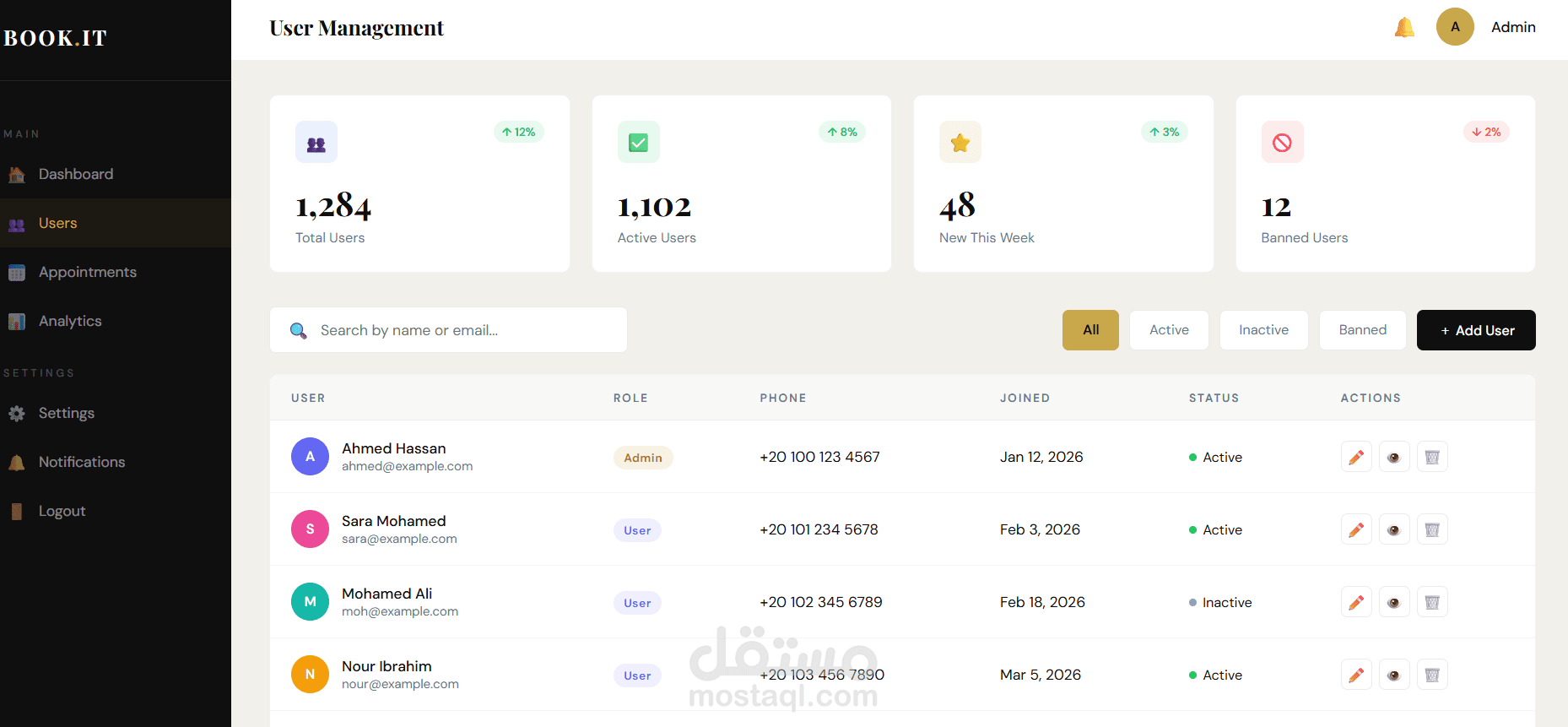View Sara Mohamed details with eye icon
1568x727 pixels.
(x=1394, y=529)
